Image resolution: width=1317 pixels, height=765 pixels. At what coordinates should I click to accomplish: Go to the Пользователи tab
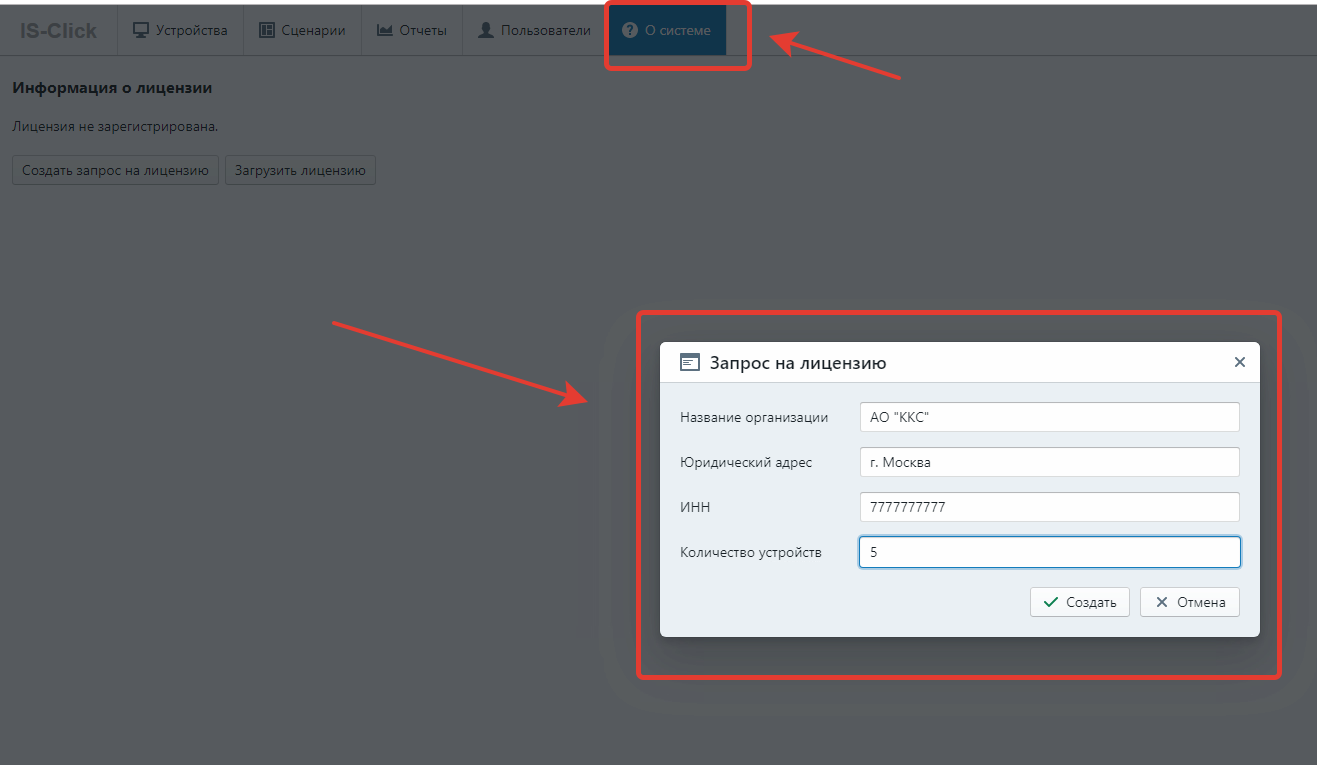(x=534, y=30)
